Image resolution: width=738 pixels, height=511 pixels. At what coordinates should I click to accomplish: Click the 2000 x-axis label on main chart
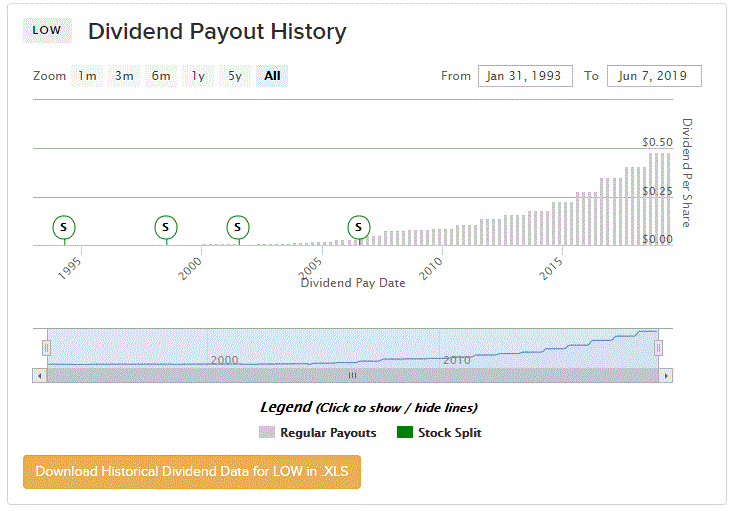click(190, 269)
